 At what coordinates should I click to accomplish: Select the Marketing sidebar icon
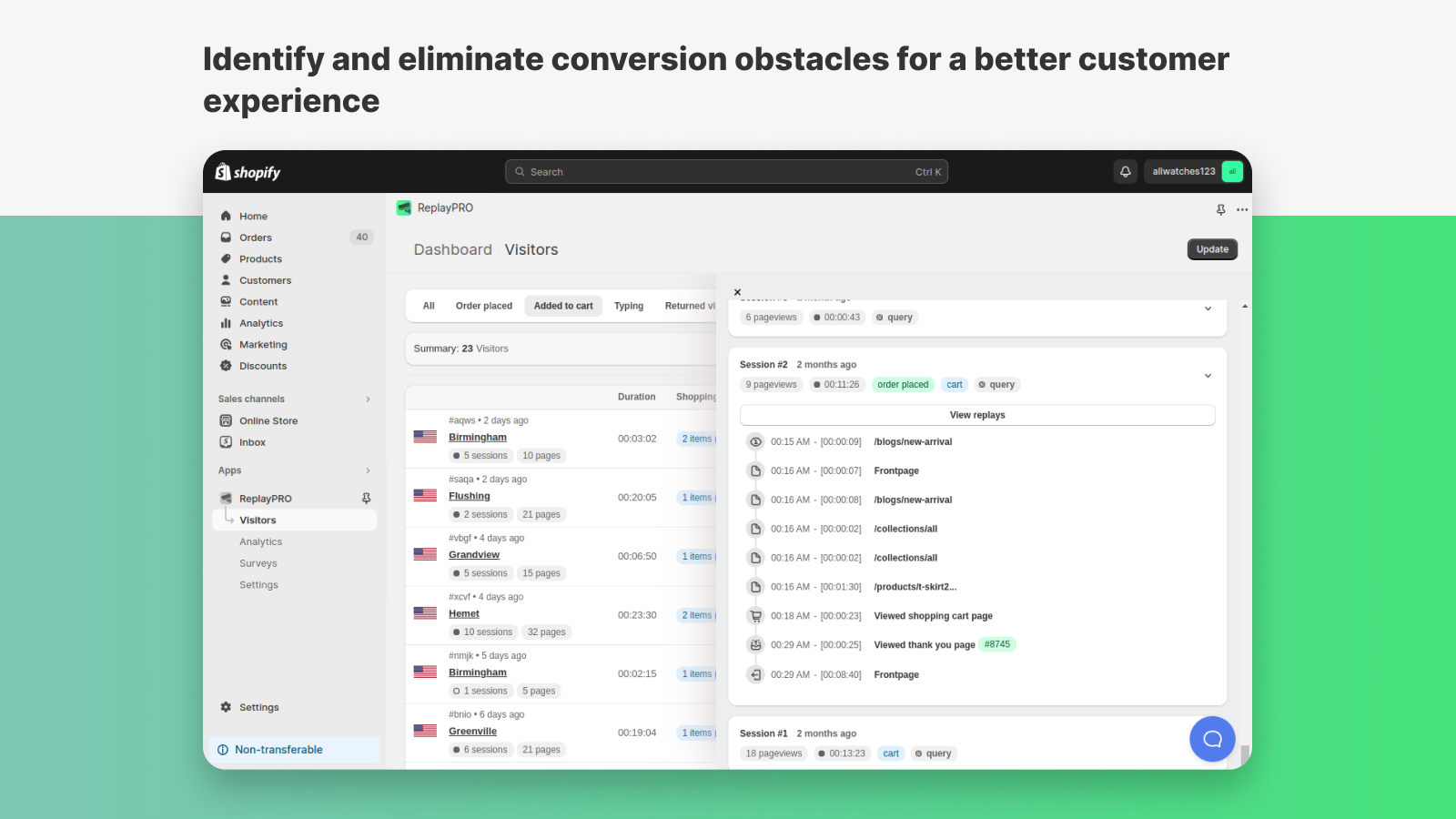226,344
